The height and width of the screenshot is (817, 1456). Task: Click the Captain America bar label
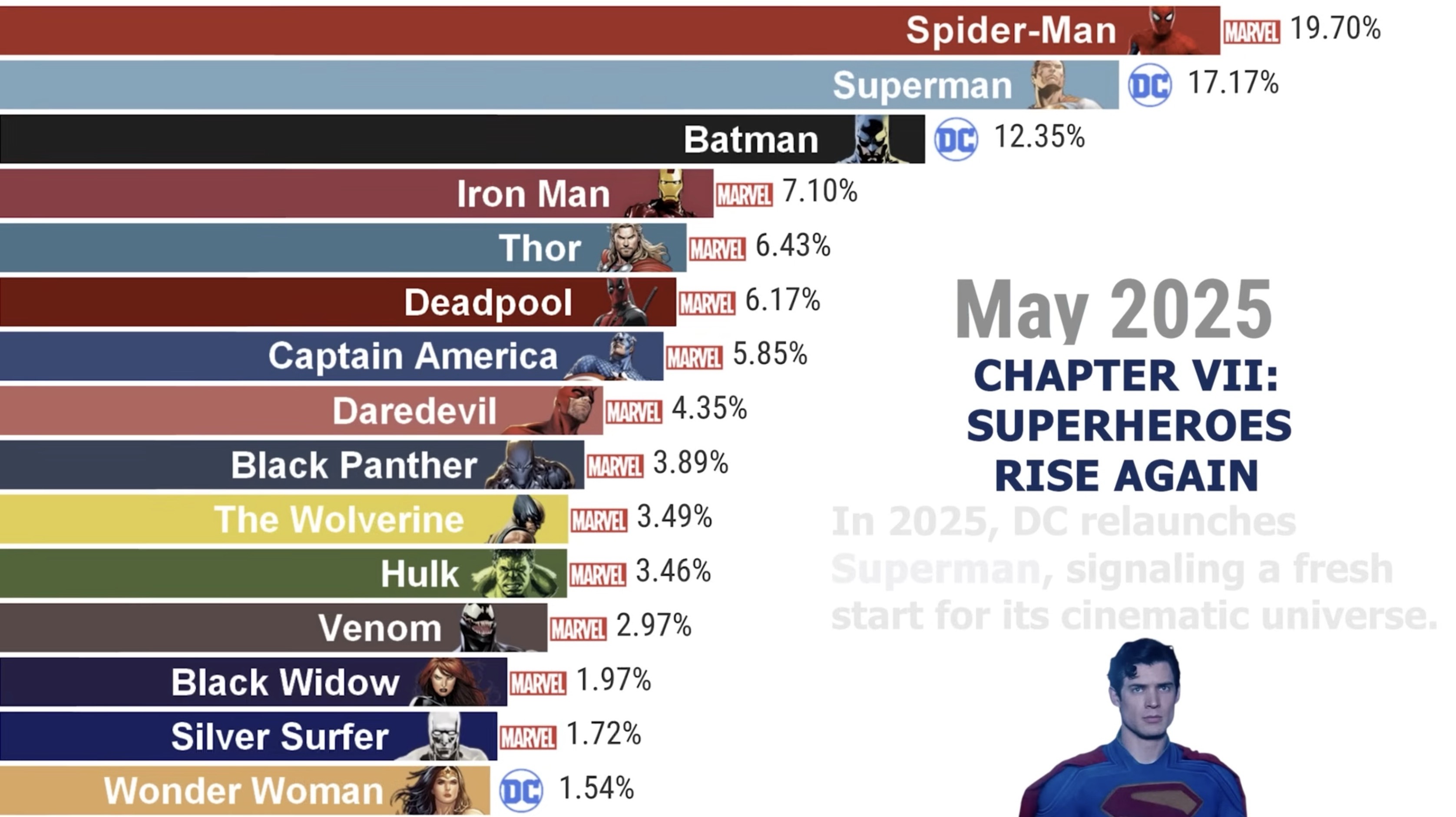tap(413, 356)
